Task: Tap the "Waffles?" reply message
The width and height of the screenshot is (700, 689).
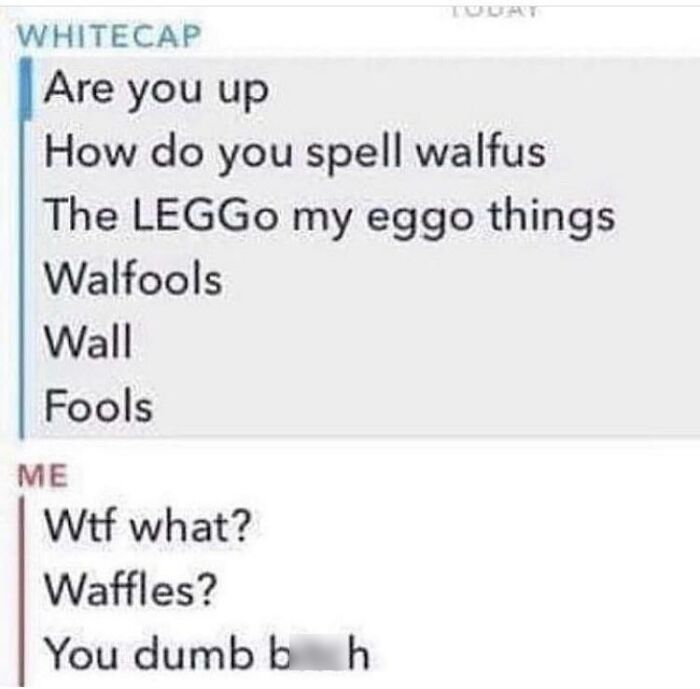Action: (130, 589)
